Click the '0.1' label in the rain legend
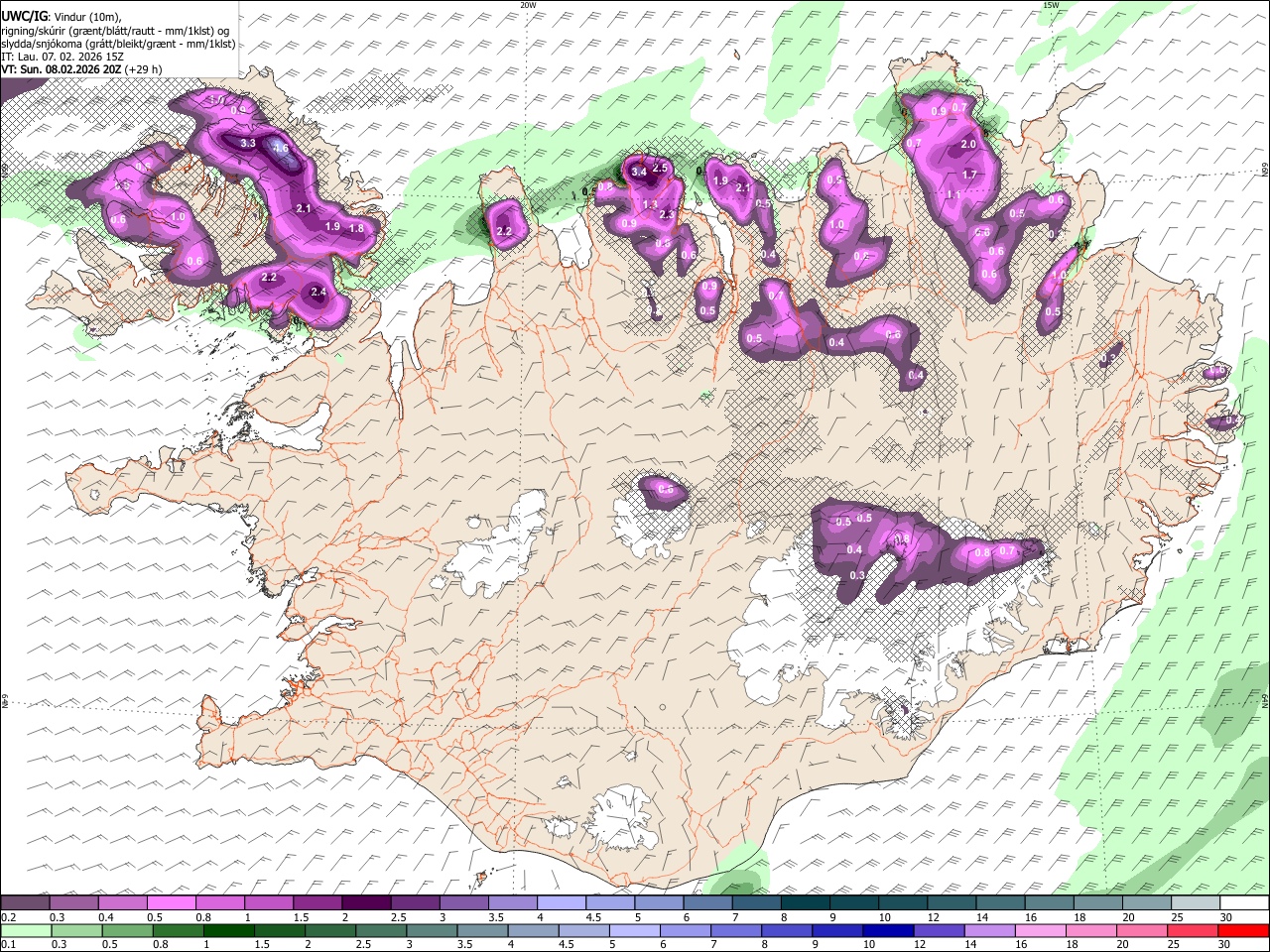Viewport: 1270px width, 952px height. coord(8,945)
